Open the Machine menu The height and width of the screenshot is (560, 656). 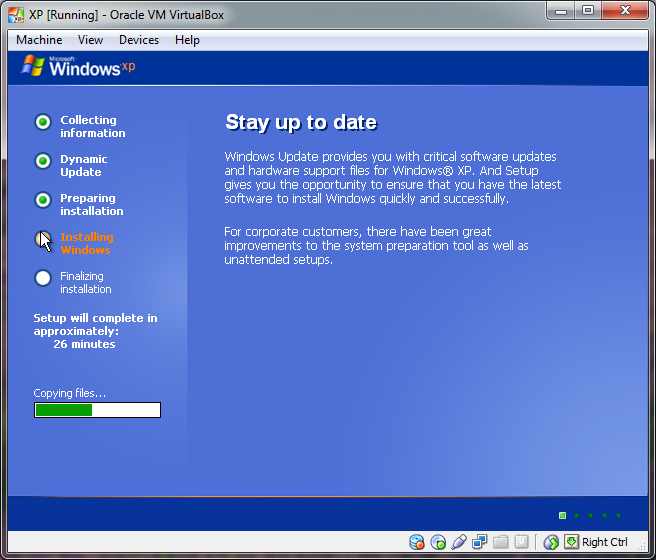(x=39, y=40)
